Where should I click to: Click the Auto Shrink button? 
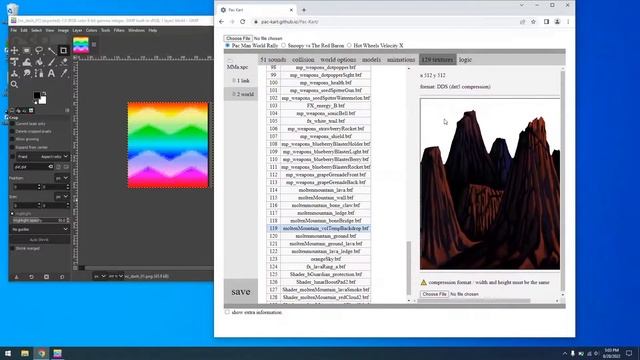click(39, 240)
